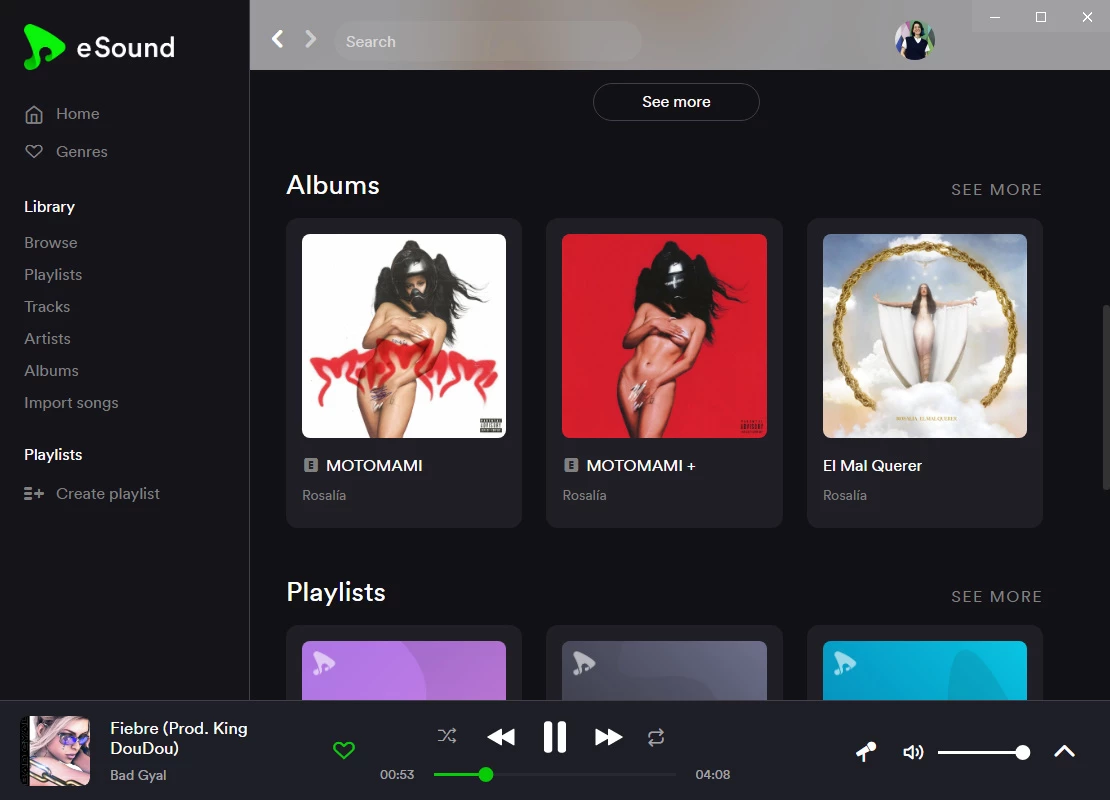Pause the current song

coord(555,737)
